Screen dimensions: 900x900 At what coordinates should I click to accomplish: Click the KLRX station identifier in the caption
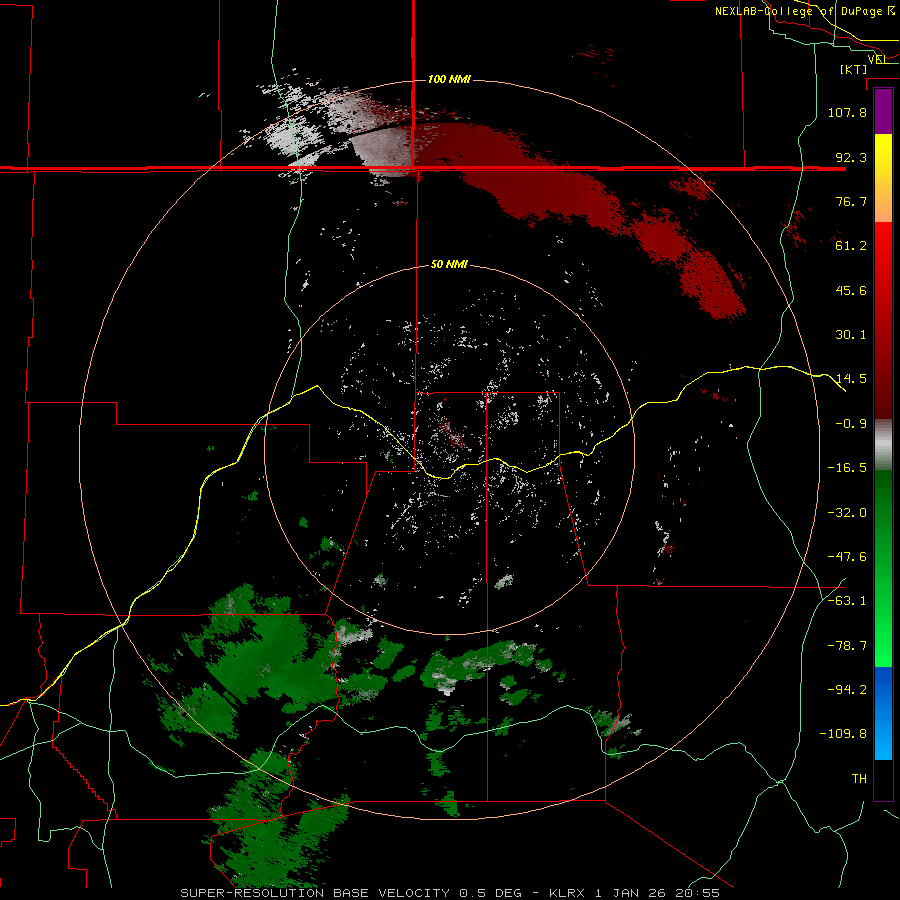click(568, 893)
